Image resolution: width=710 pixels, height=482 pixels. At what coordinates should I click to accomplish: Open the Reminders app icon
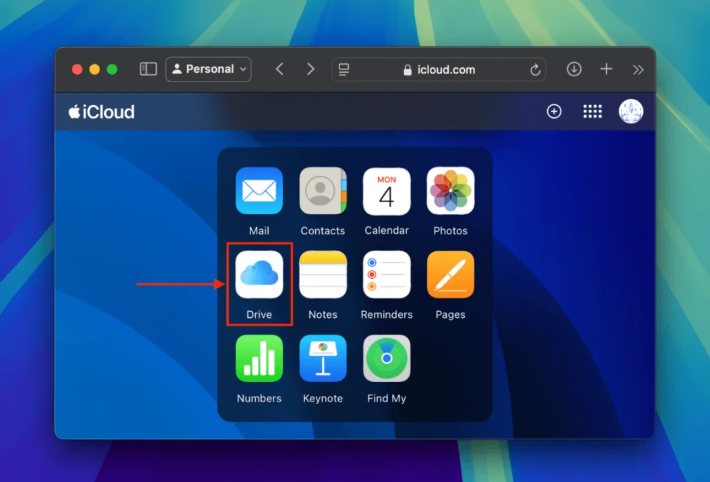coord(387,275)
